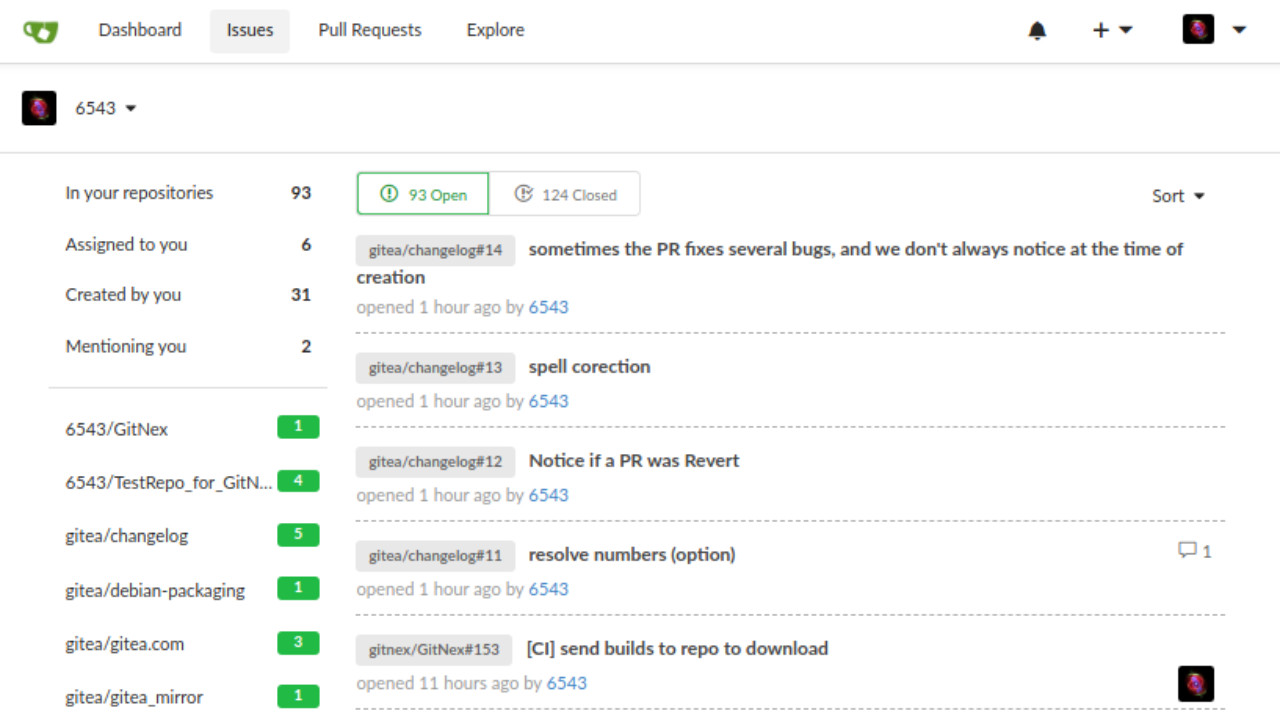The width and height of the screenshot is (1280, 720).
Task: Expand the 6543 organization switcher
Action: pos(105,108)
